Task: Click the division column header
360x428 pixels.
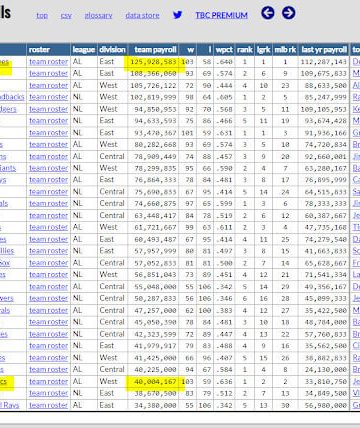Action: [x=112, y=50]
